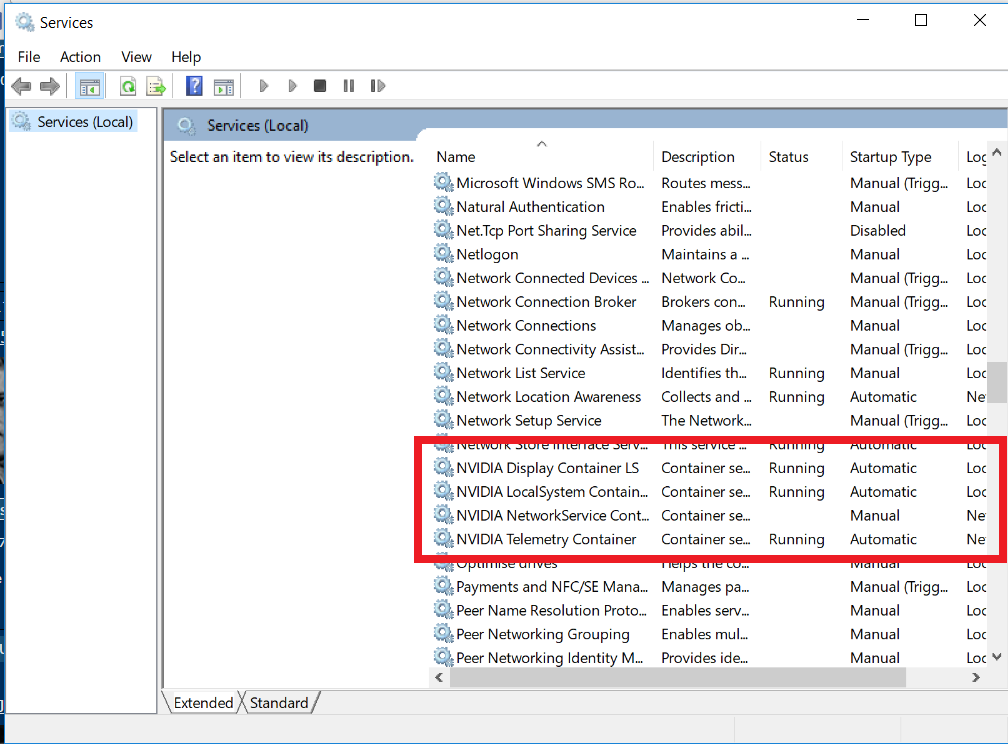Click 'Brokers con...' description cell
This screenshot has width=1008, height=744.
(703, 302)
